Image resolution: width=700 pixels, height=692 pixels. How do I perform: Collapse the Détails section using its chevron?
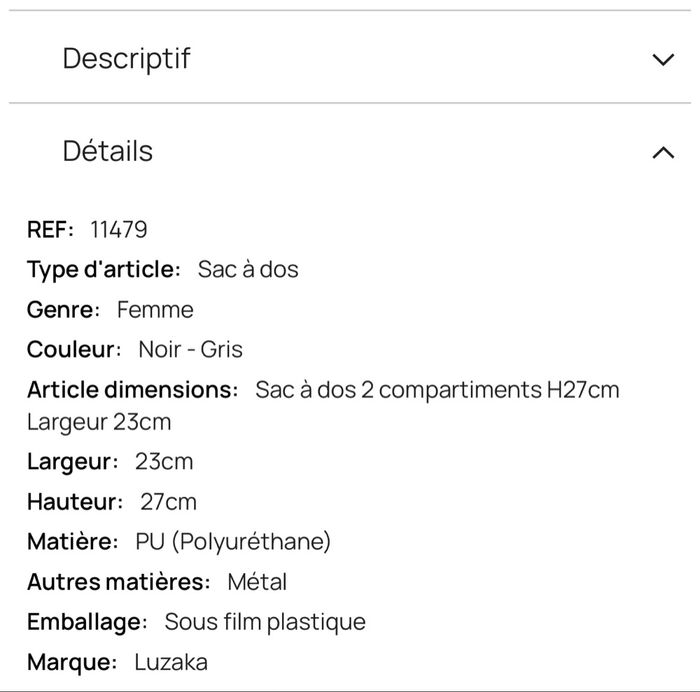[662, 152]
